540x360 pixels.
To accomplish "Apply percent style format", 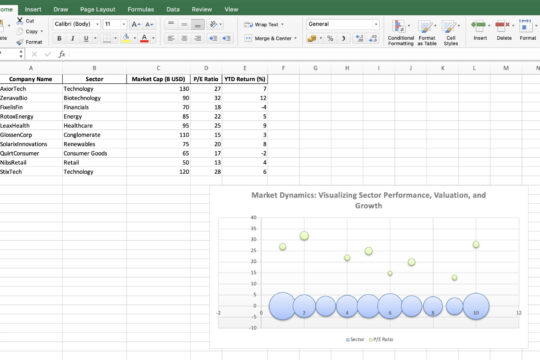I will [x=330, y=38].
